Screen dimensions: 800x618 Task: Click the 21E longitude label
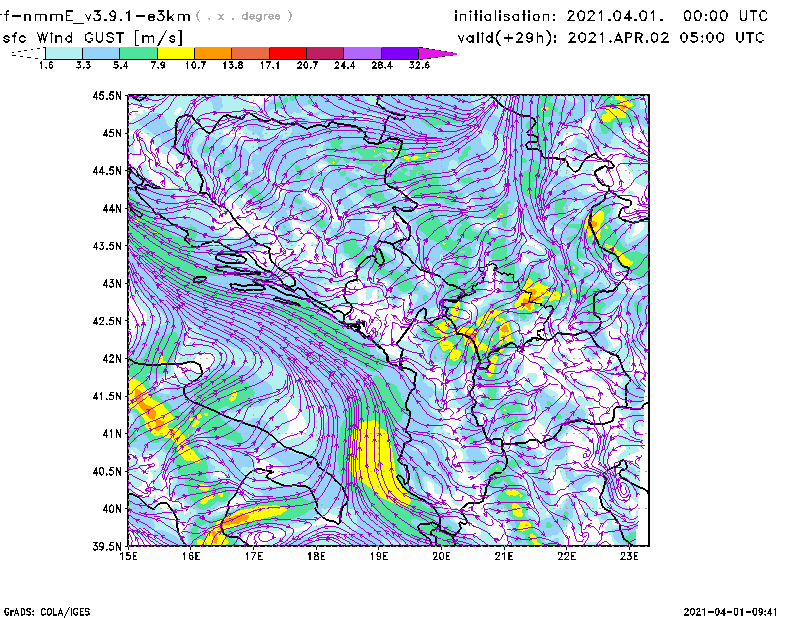coord(504,556)
